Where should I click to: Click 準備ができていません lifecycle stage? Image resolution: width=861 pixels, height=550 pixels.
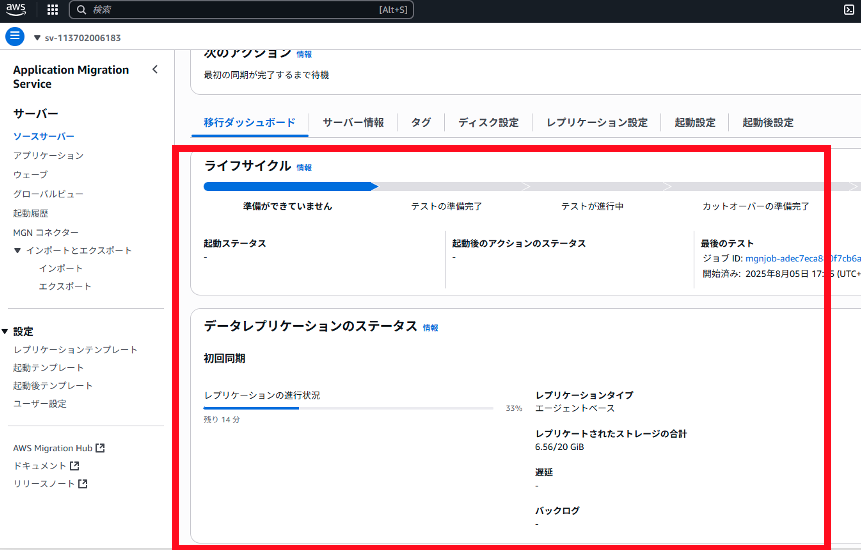288,206
